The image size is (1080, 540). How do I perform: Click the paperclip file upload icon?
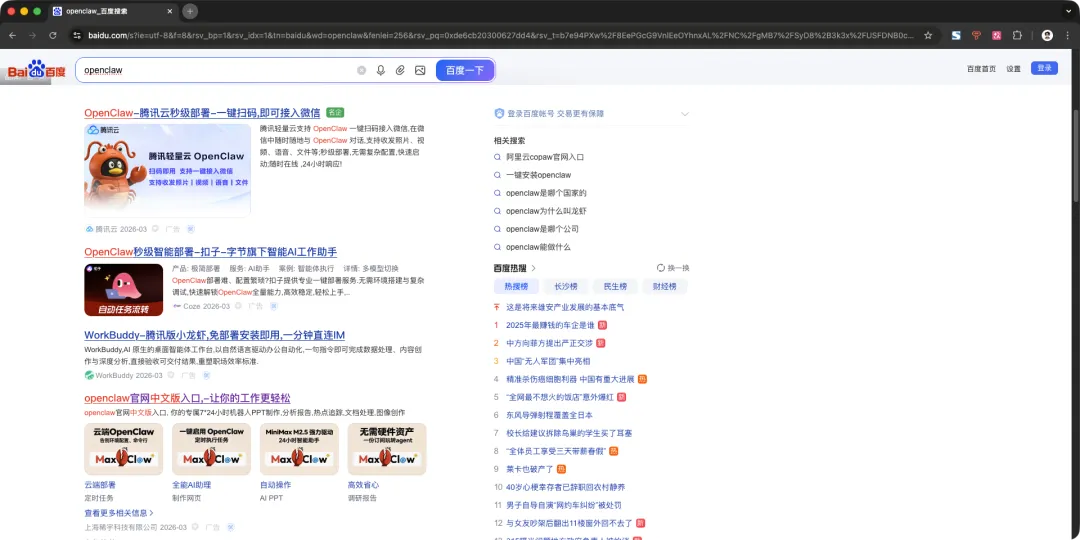400,70
